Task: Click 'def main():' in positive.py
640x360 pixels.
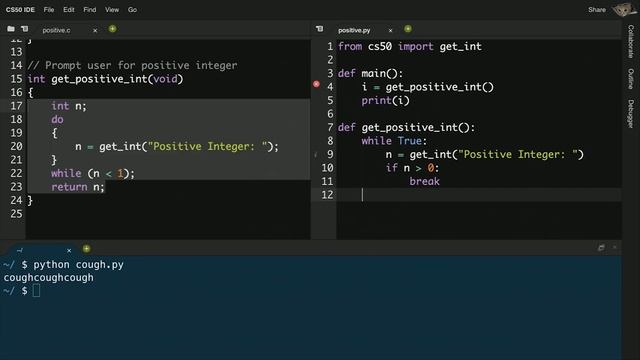Action: [x=370, y=73]
